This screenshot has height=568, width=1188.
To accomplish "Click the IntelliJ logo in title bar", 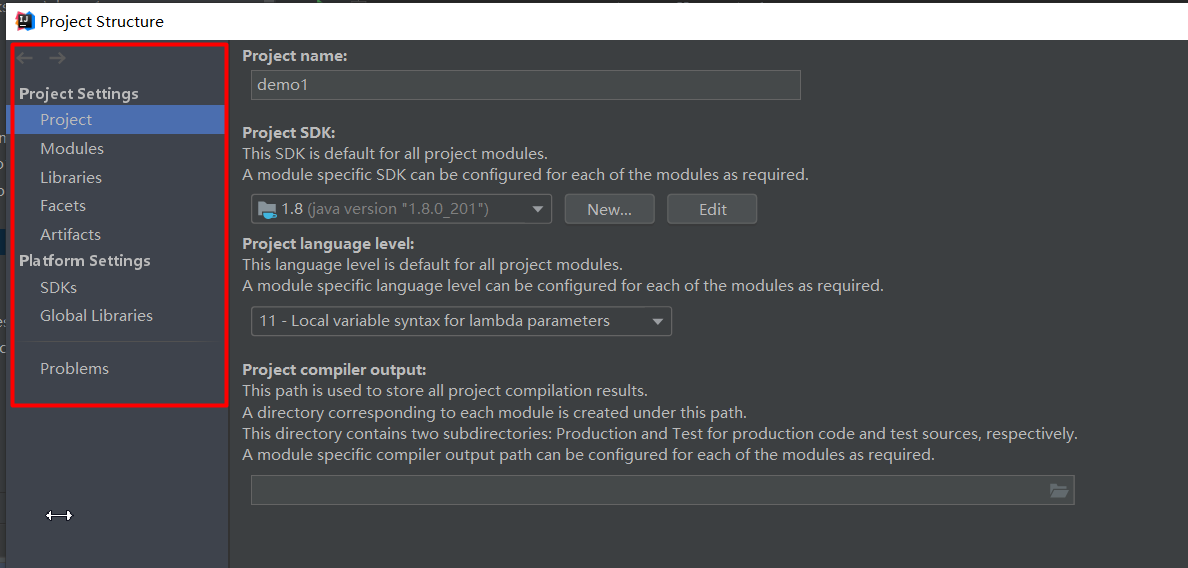I will (x=26, y=21).
